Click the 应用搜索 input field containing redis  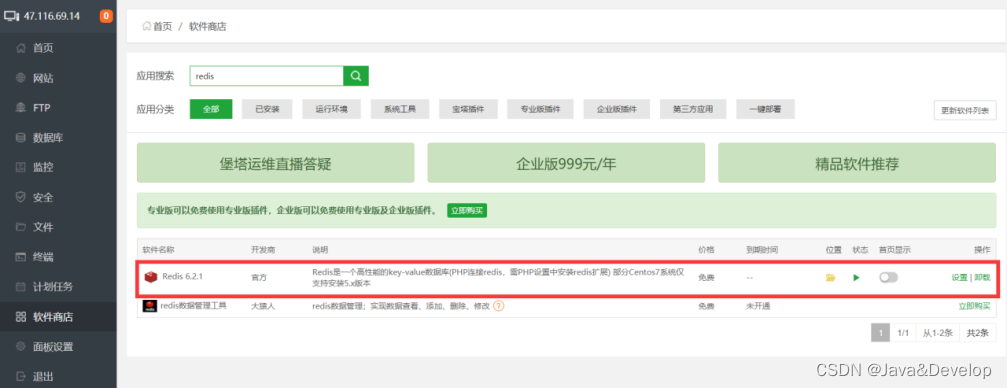tap(267, 76)
